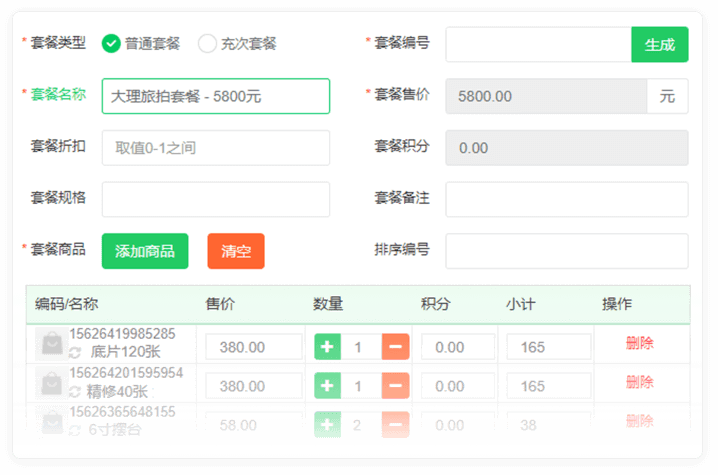Click the refresh icon beside 精修40张
The width and height of the screenshot is (718, 475).
coord(75,392)
